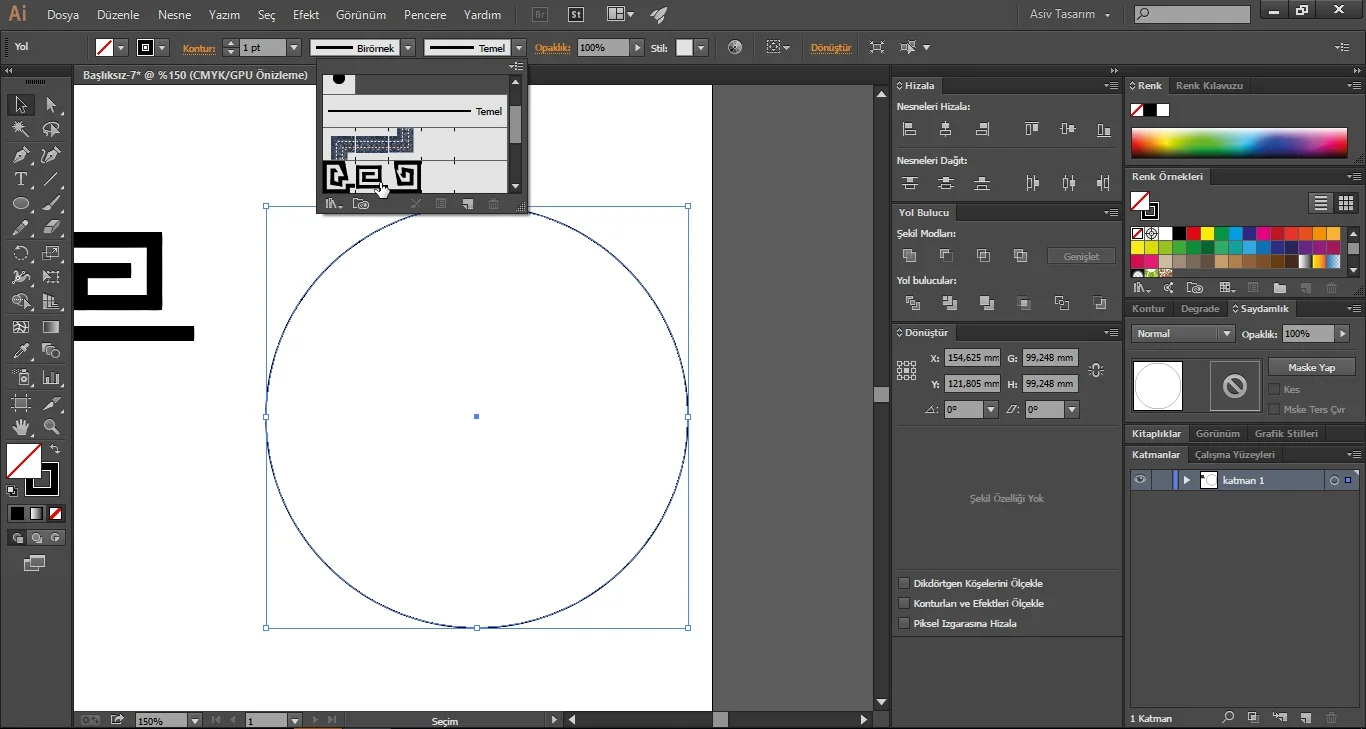Select the Eraser tool
The image size is (1366, 729).
click(51, 229)
